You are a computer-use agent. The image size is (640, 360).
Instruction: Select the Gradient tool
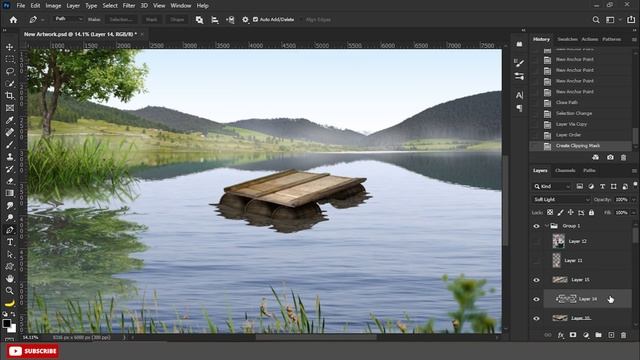(x=9, y=193)
